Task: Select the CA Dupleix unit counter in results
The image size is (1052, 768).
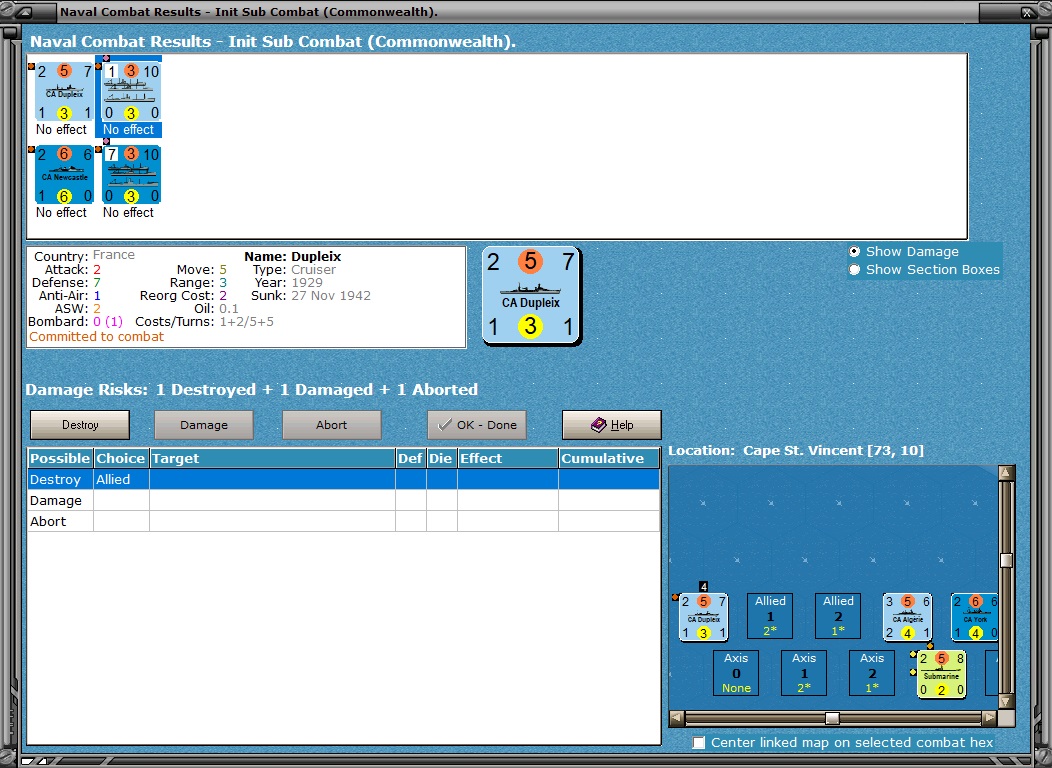Action: 64,92
